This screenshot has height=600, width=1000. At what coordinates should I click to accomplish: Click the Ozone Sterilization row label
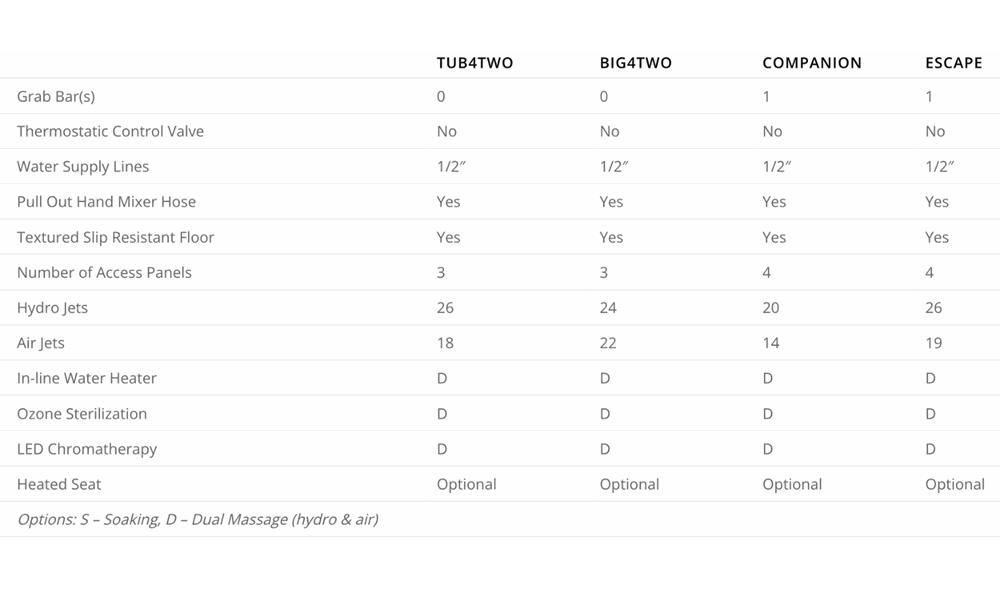(x=82, y=414)
